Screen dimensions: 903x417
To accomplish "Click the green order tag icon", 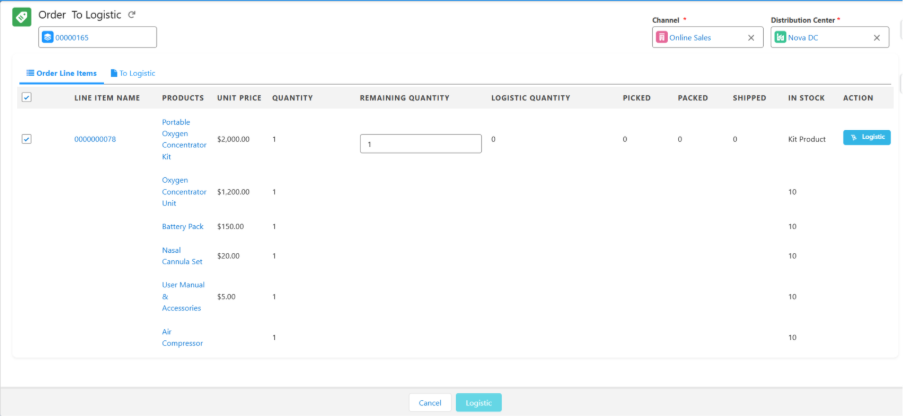I will pos(21,17).
